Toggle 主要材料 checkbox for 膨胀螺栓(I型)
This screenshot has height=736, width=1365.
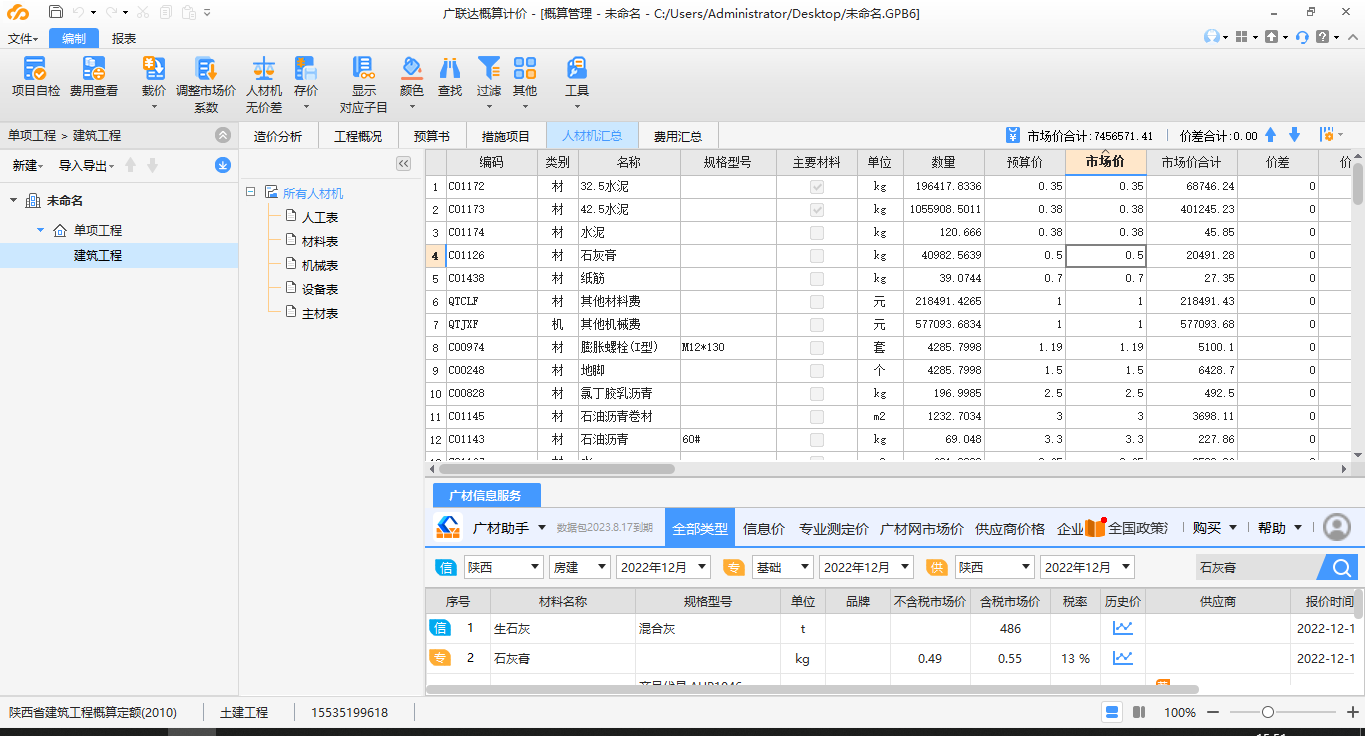click(817, 347)
